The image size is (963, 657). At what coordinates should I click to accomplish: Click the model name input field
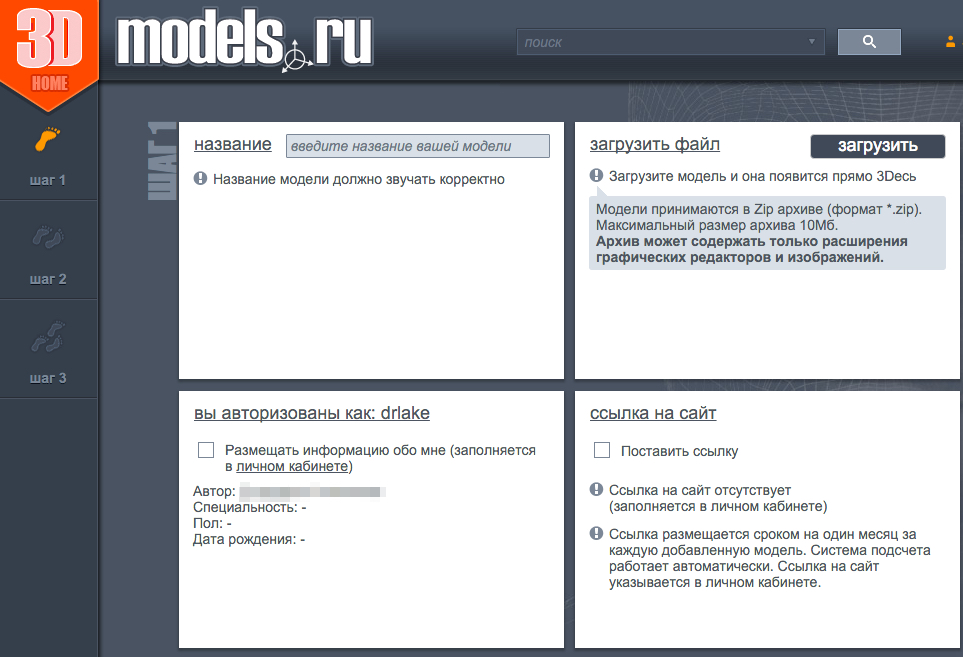tap(417, 146)
